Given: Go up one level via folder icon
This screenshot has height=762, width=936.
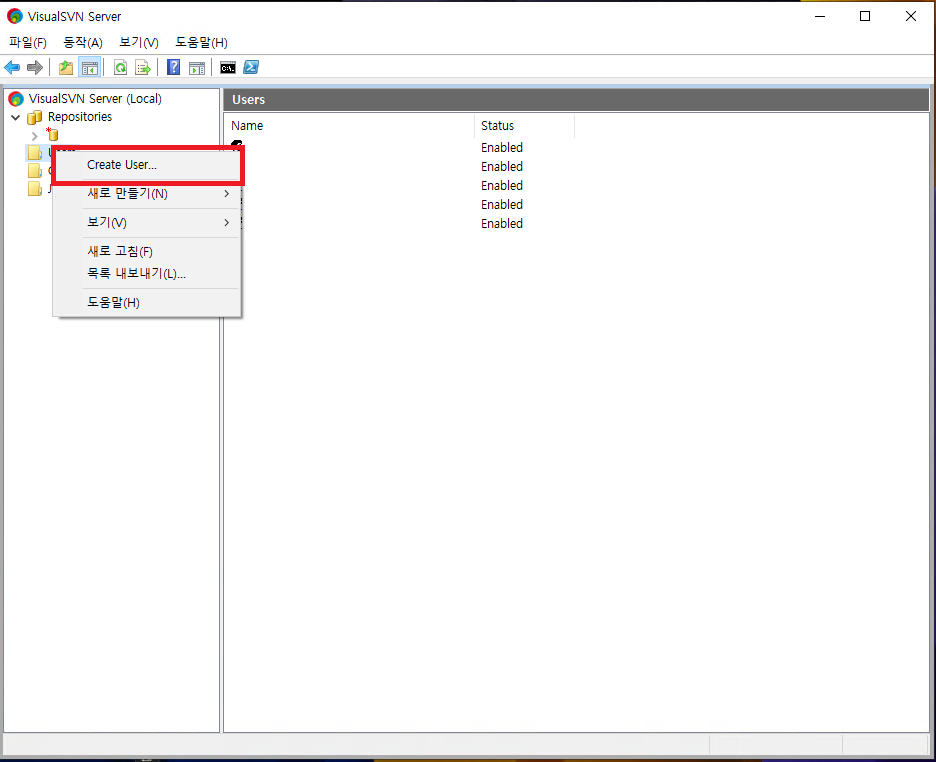Looking at the screenshot, I should click(66, 67).
